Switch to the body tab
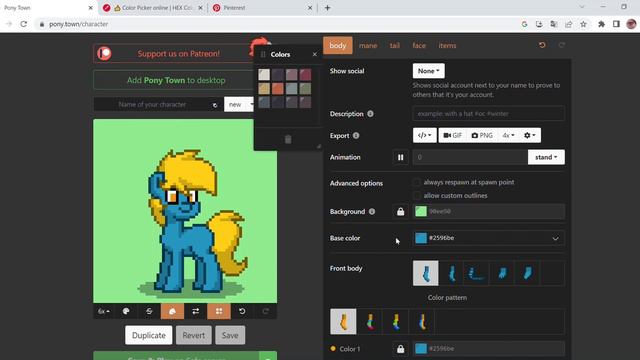This screenshot has height=360, width=640. pyautogui.click(x=338, y=45)
